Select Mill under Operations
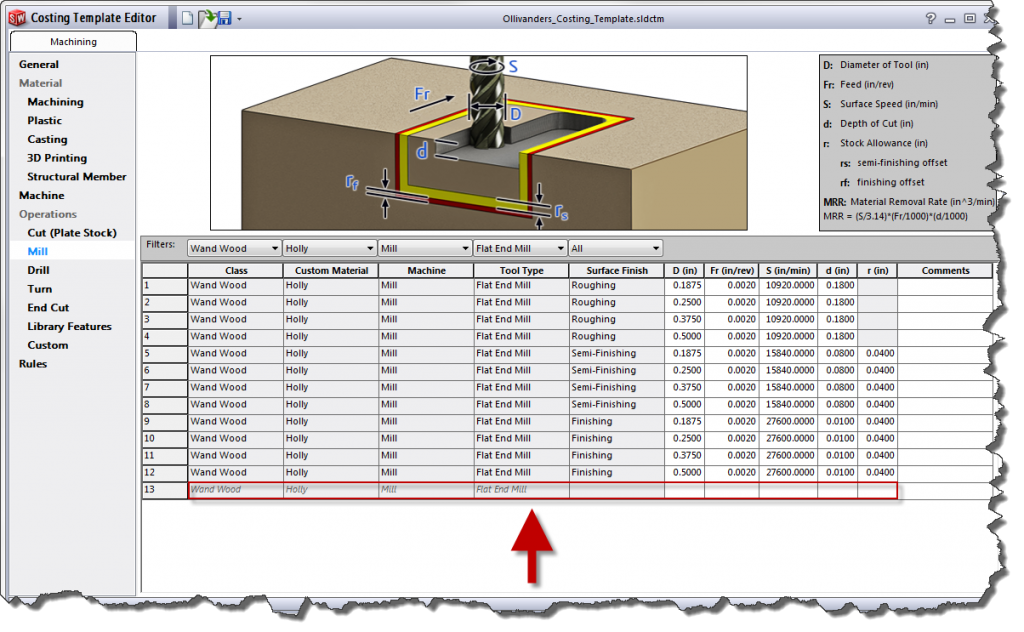 [40, 251]
